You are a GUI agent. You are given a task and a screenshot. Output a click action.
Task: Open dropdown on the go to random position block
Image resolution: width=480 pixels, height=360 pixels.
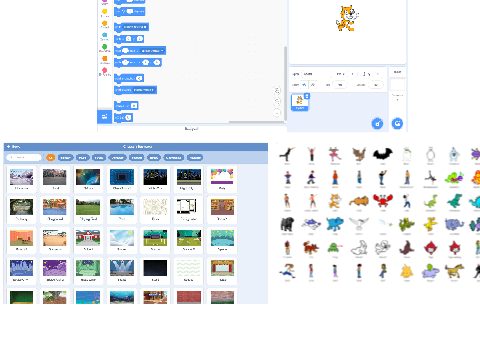coord(136,27)
